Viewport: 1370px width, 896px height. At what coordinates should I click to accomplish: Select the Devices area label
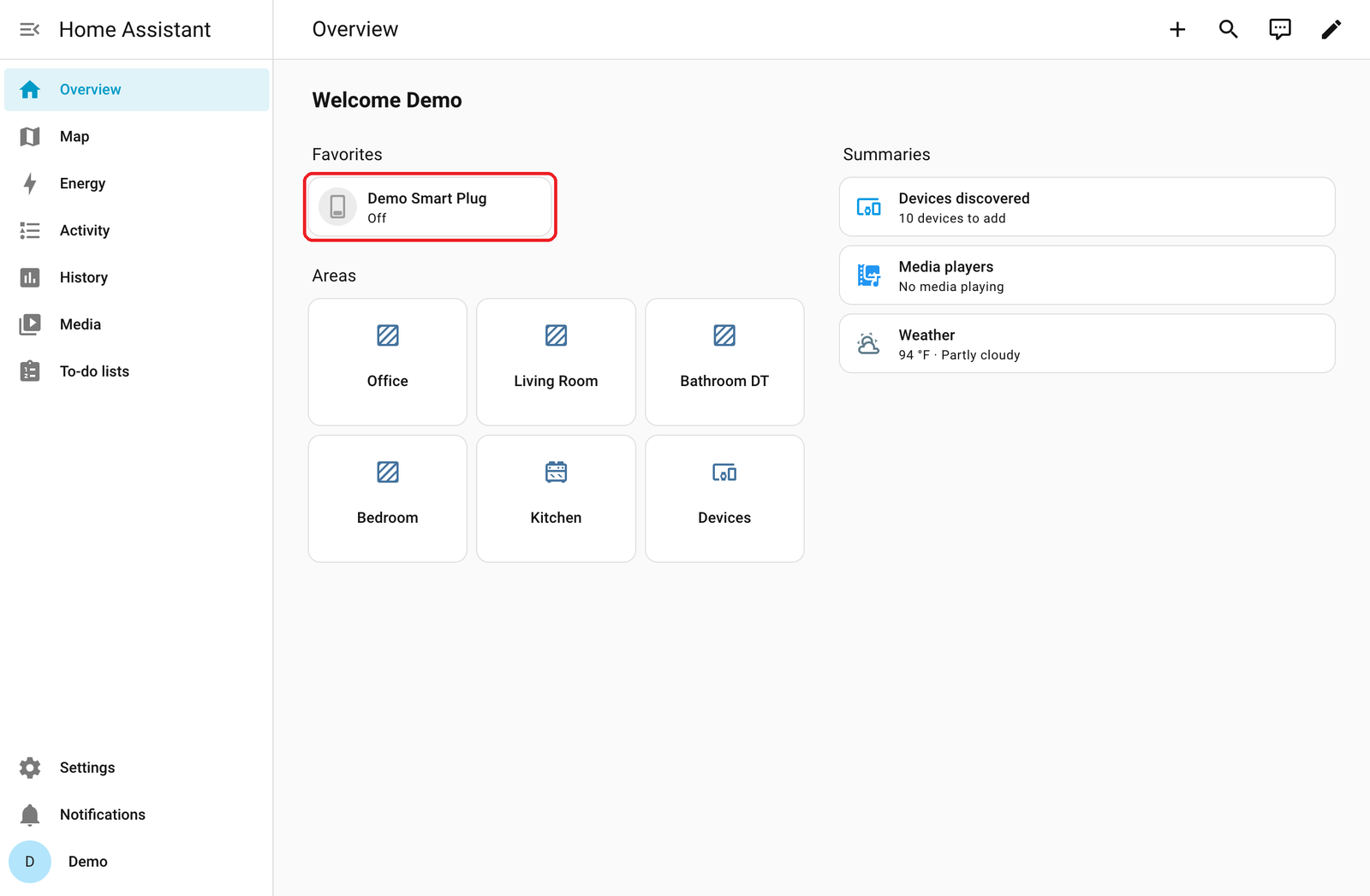(x=724, y=519)
